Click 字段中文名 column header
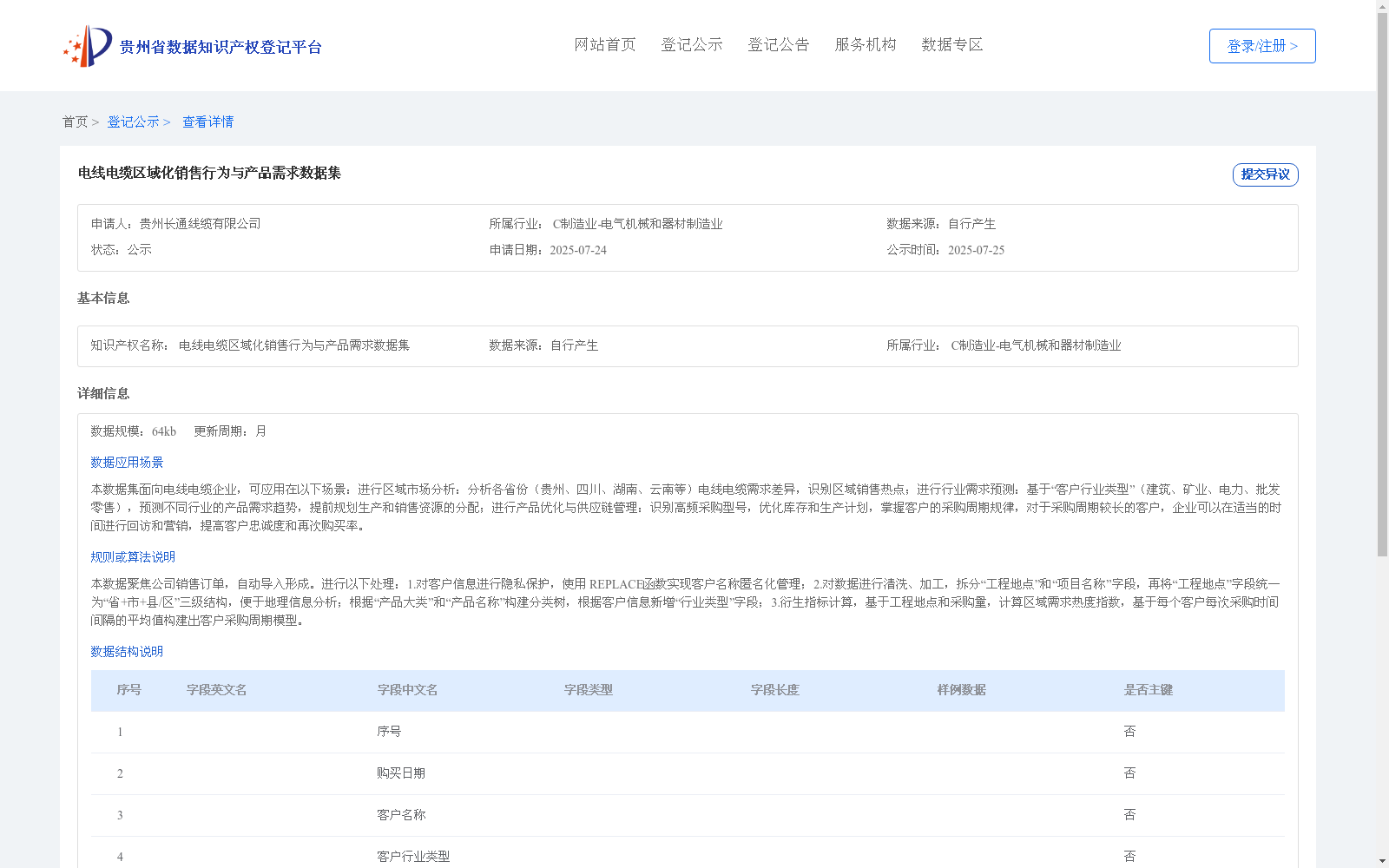1389x868 pixels. click(407, 690)
